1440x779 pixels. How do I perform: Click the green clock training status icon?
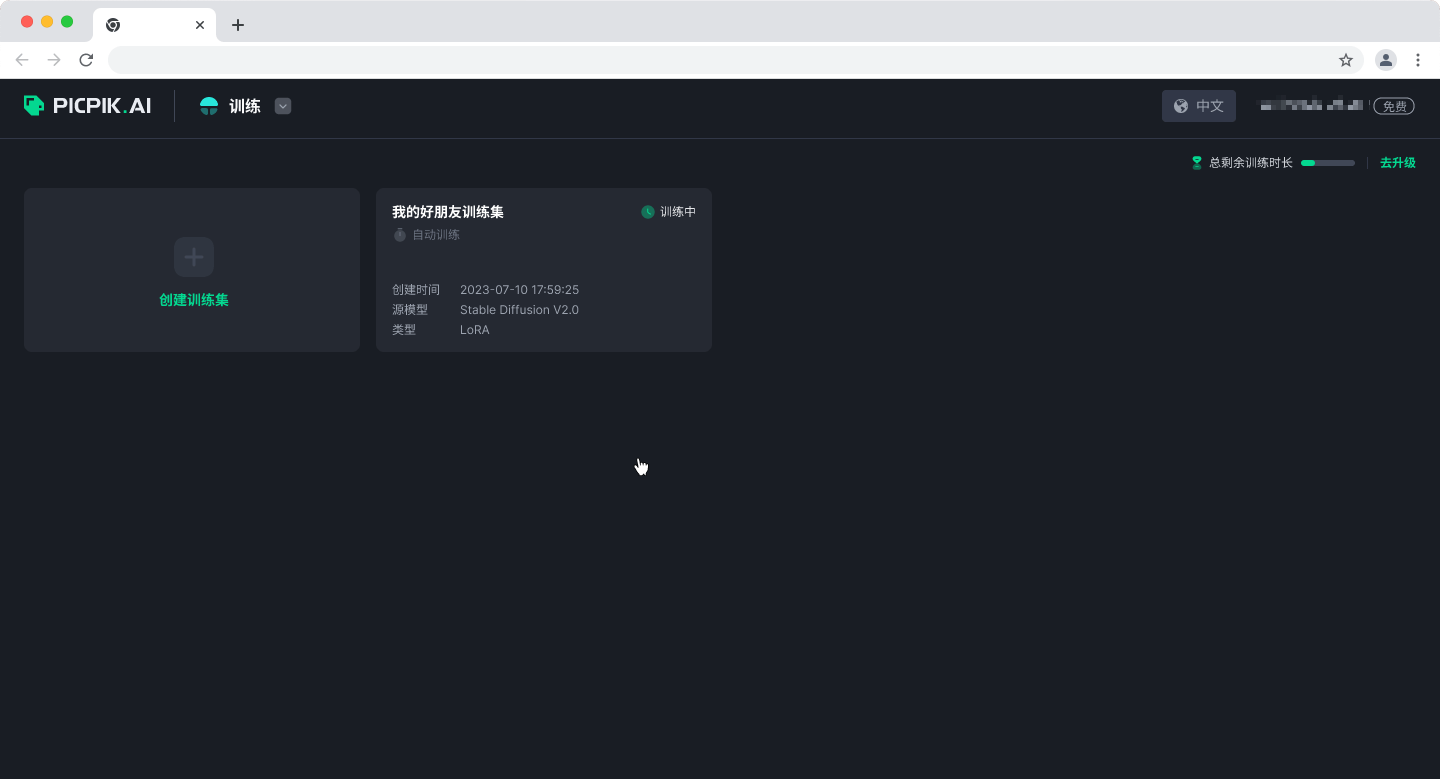point(648,212)
